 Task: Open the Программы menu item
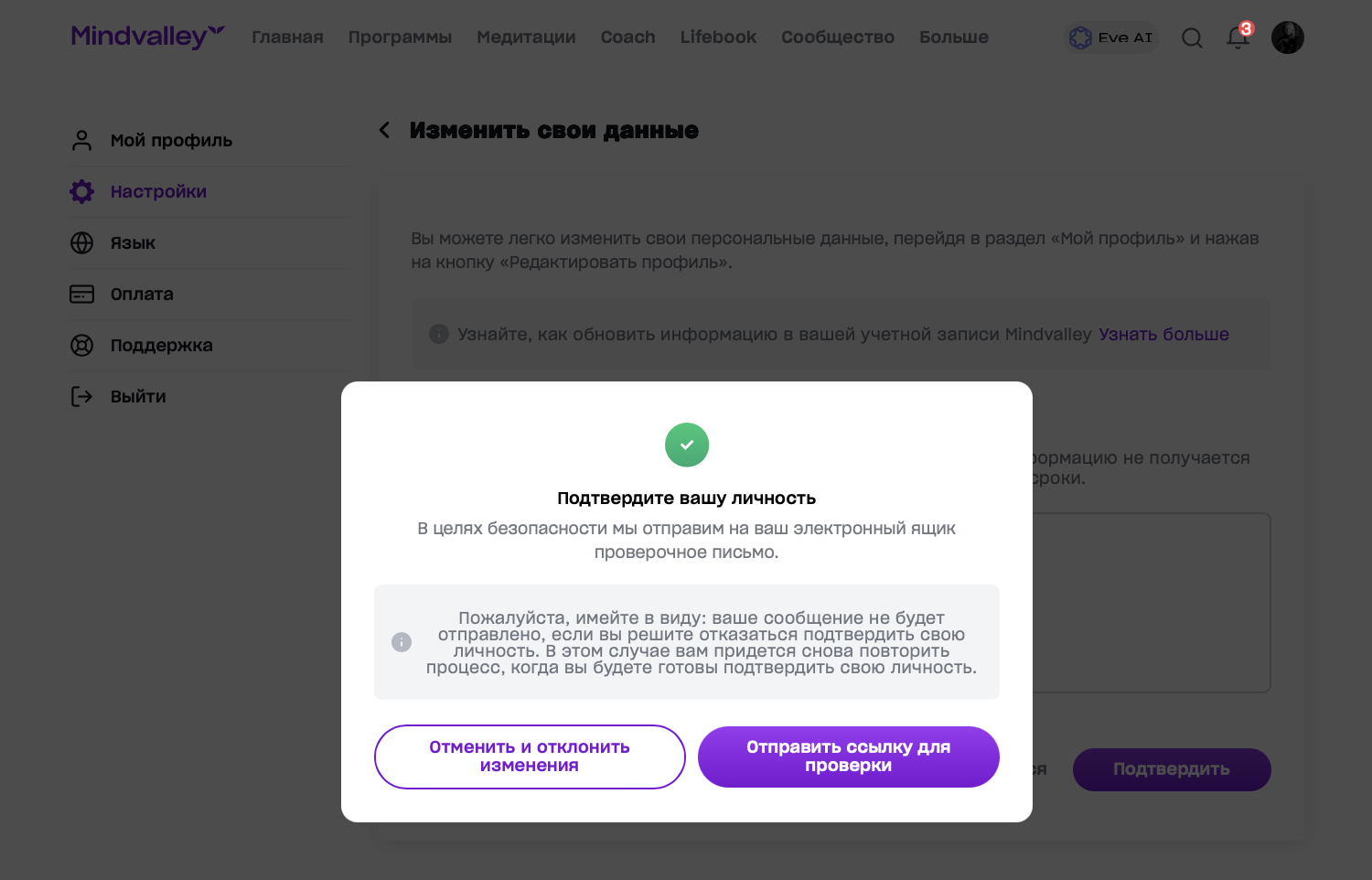(400, 38)
